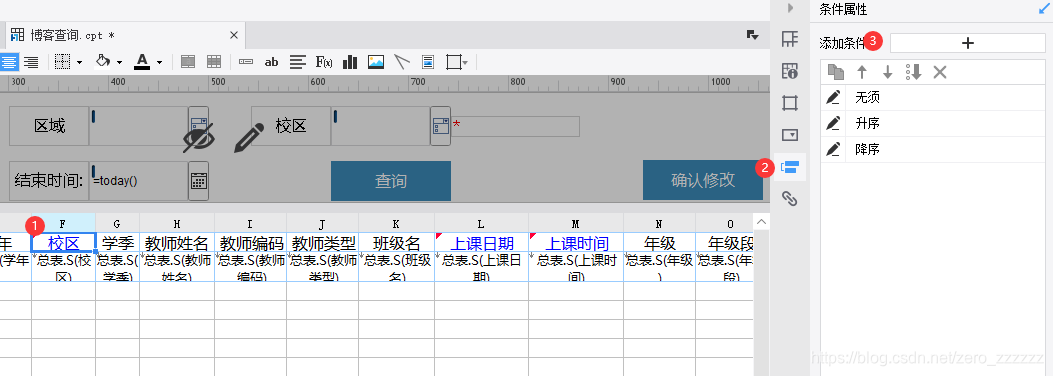Viewport: 1053px width, 376px height.
Task: Select the 校区 header cell
Action: [x=63, y=242]
